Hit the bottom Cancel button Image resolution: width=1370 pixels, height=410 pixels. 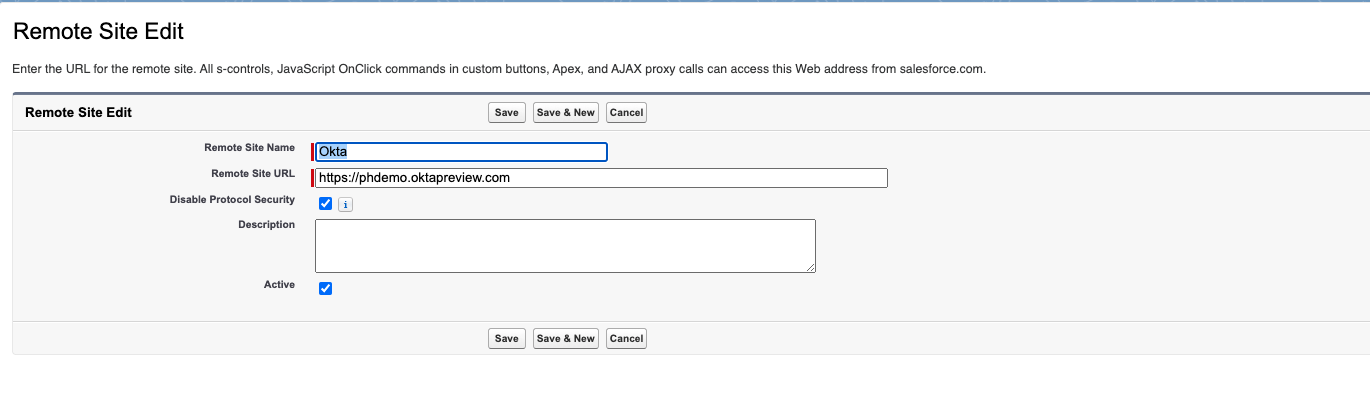pyautogui.click(x=626, y=339)
